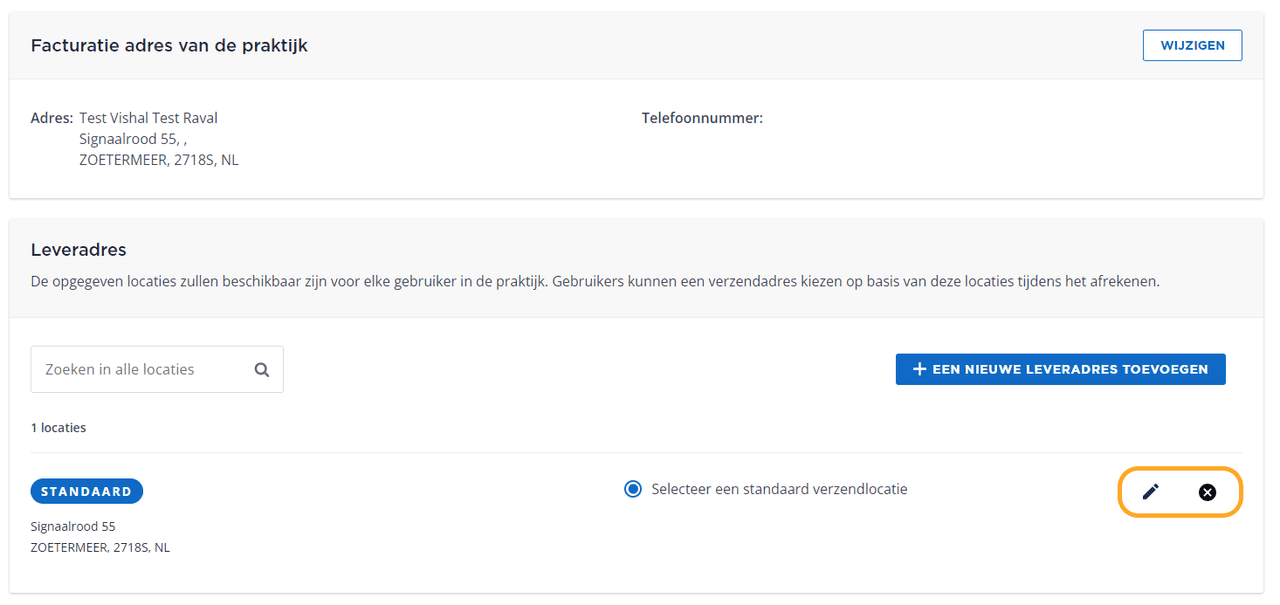Click the plus icon on the add address button
The image size is (1280, 605).
coord(919,369)
